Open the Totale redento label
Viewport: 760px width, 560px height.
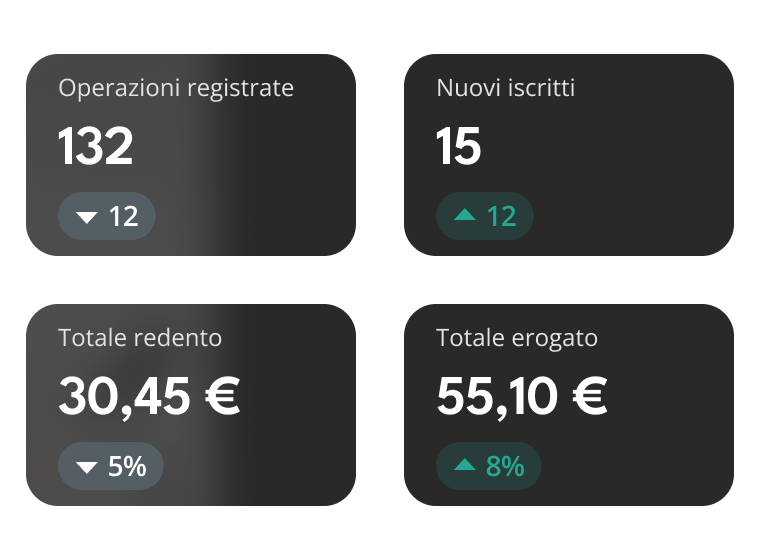pyautogui.click(x=140, y=338)
